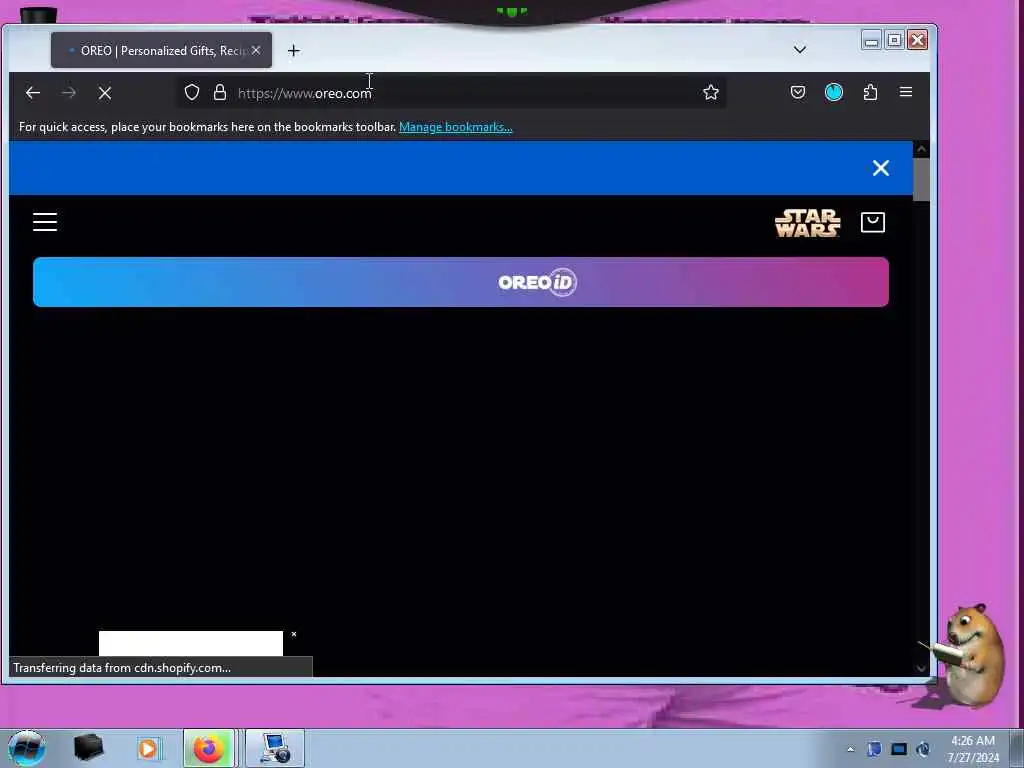Image resolution: width=1024 pixels, height=768 pixels.
Task: Show hidden system tray icons arrow
Action: click(850, 749)
